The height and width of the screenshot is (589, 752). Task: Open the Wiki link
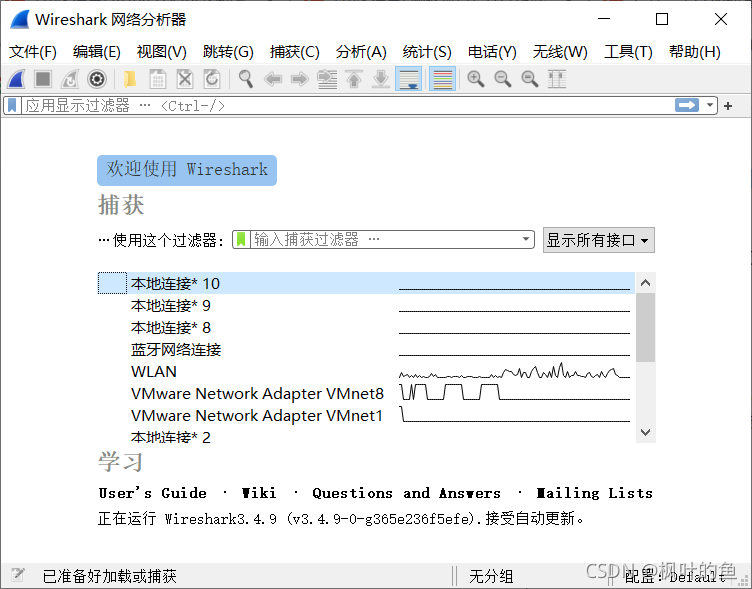click(x=258, y=493)
